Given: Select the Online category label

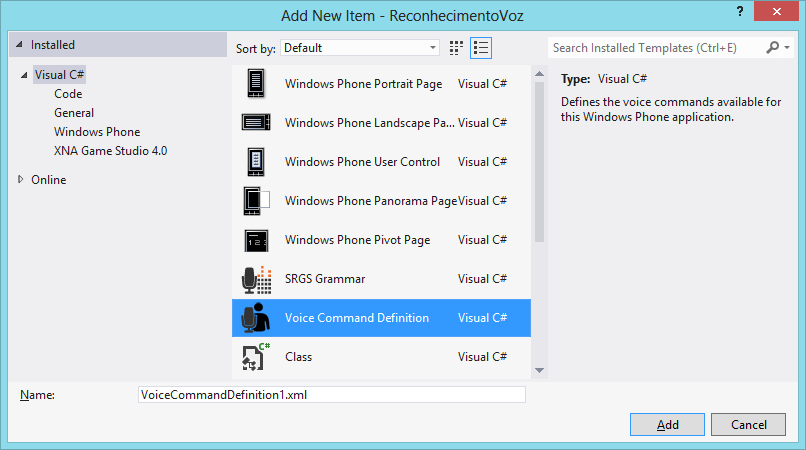Looking at the screenshot, I should [x=49, y=179].
